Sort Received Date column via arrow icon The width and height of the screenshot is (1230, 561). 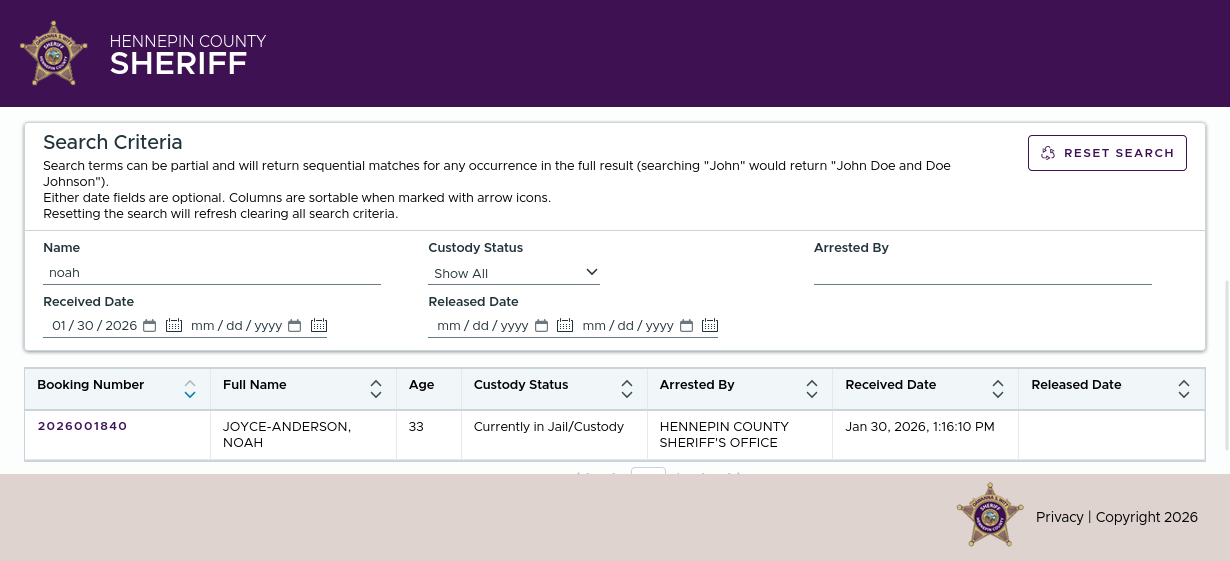click(998, 389)
